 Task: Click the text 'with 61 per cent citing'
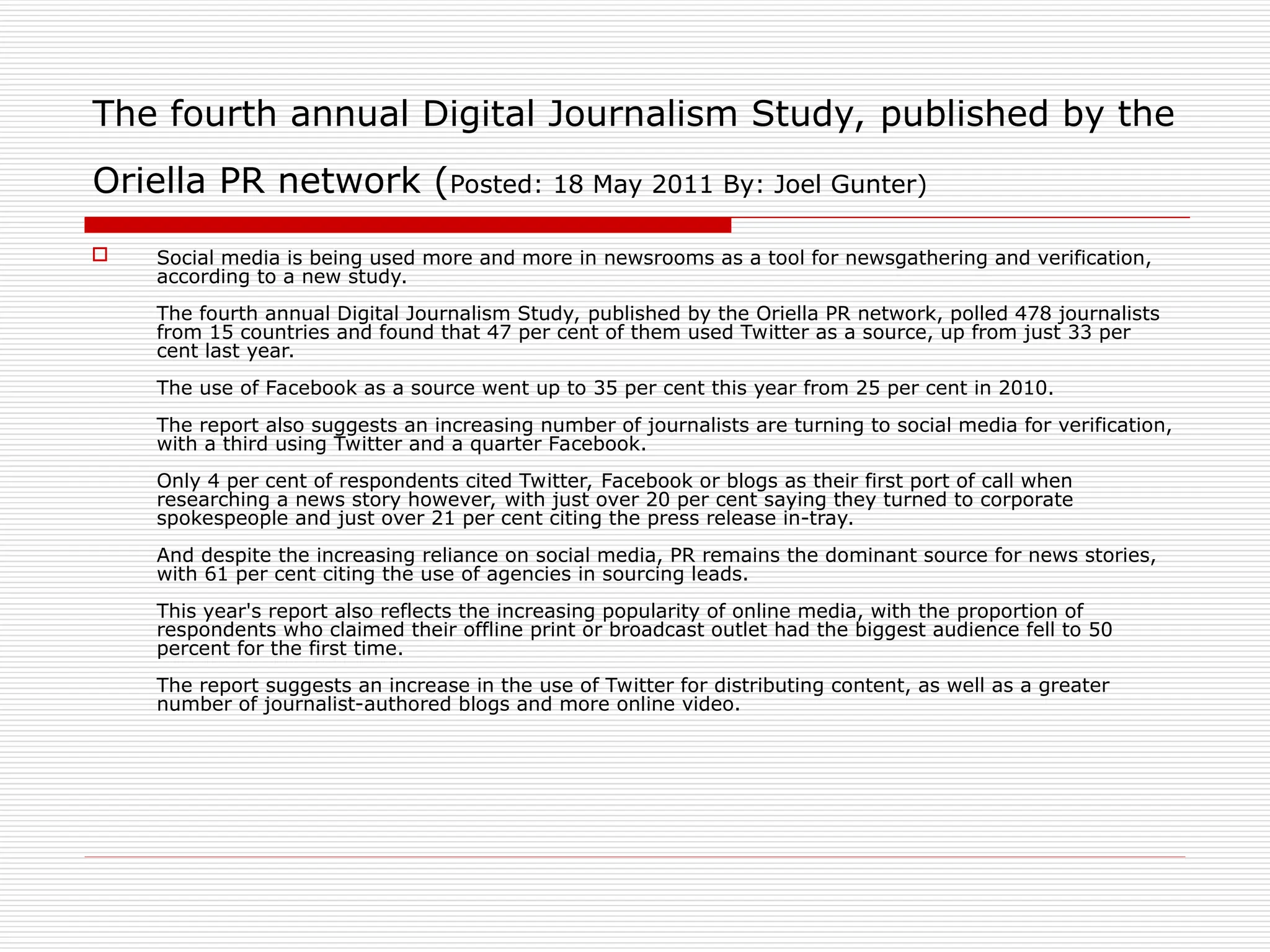(x=267, y=575)
